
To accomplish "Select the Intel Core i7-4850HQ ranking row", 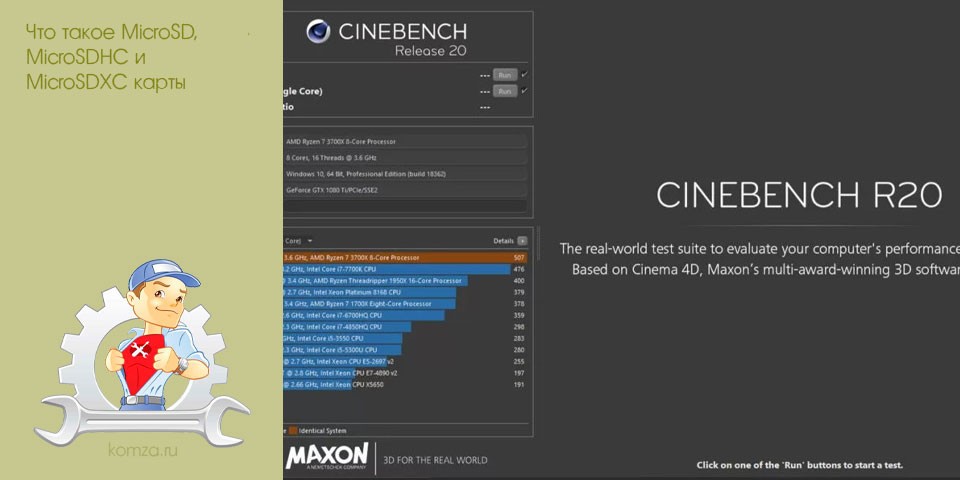I will coord(404,327).
